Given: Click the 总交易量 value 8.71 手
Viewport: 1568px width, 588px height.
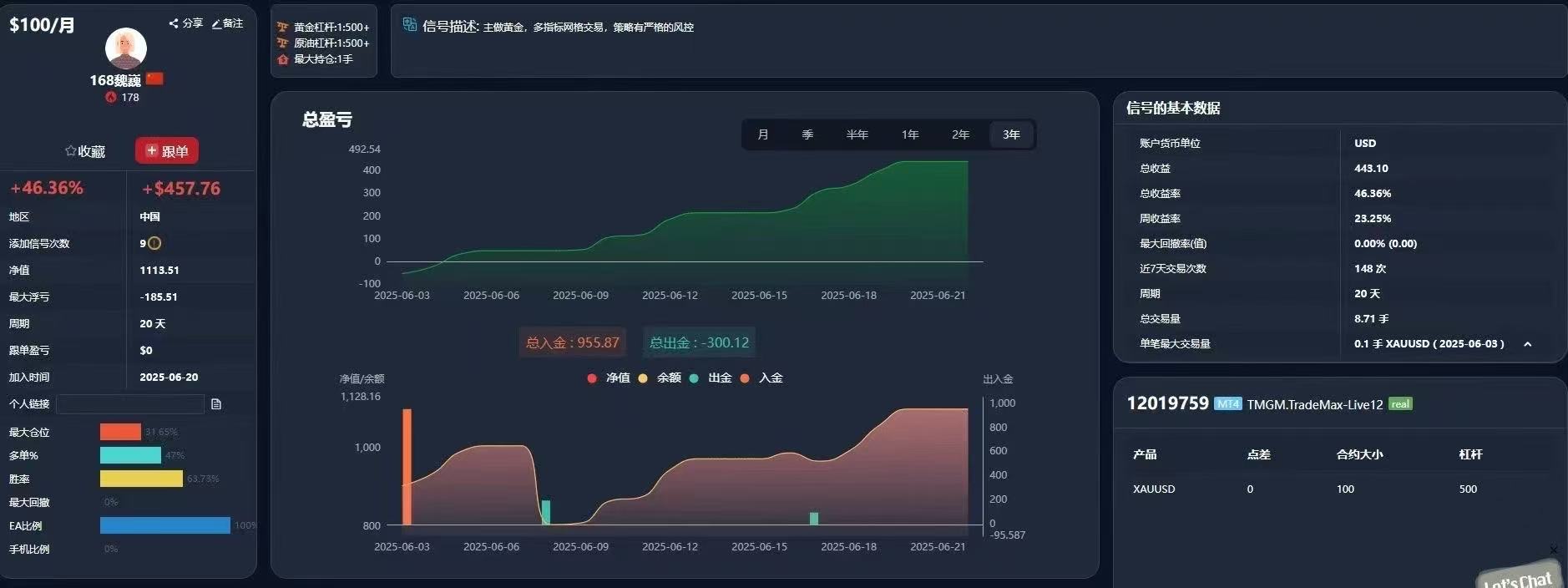Looking at the screenshot, I should 1371,319.
